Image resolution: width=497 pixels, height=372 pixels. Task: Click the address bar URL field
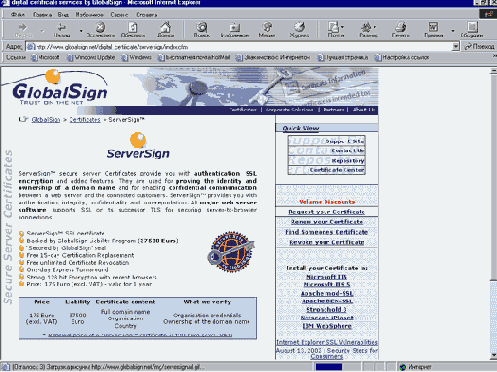click(239, 47)
